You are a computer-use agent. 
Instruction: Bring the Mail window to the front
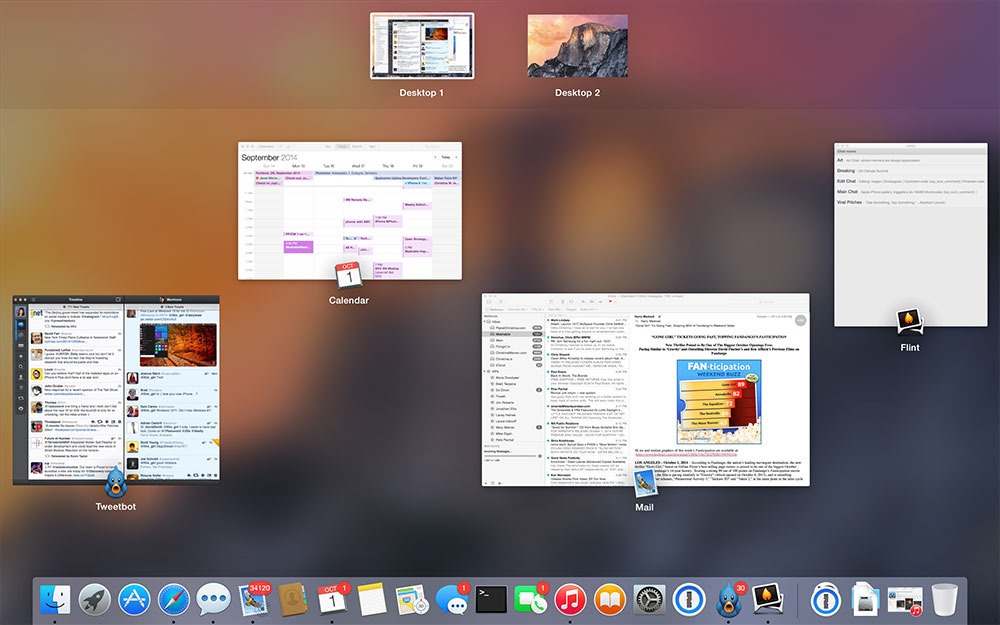click(645, 390)
